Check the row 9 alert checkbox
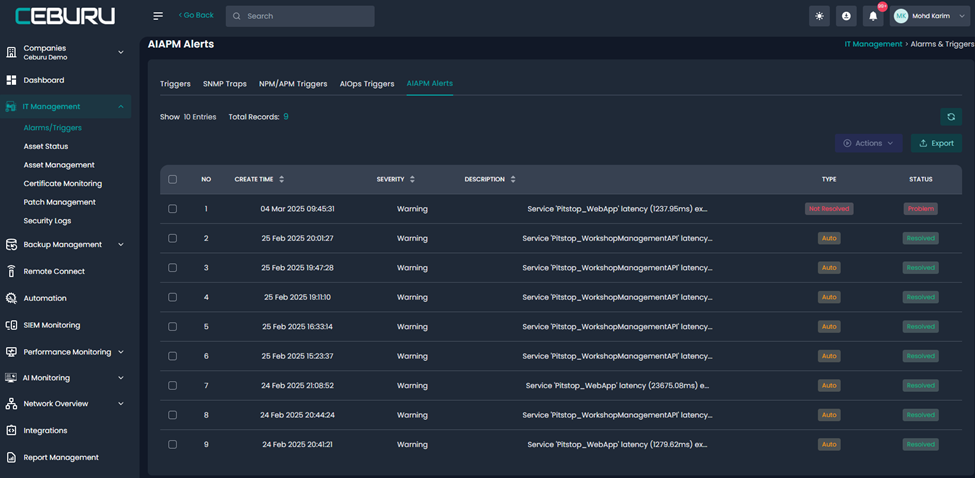 [172, 444]
